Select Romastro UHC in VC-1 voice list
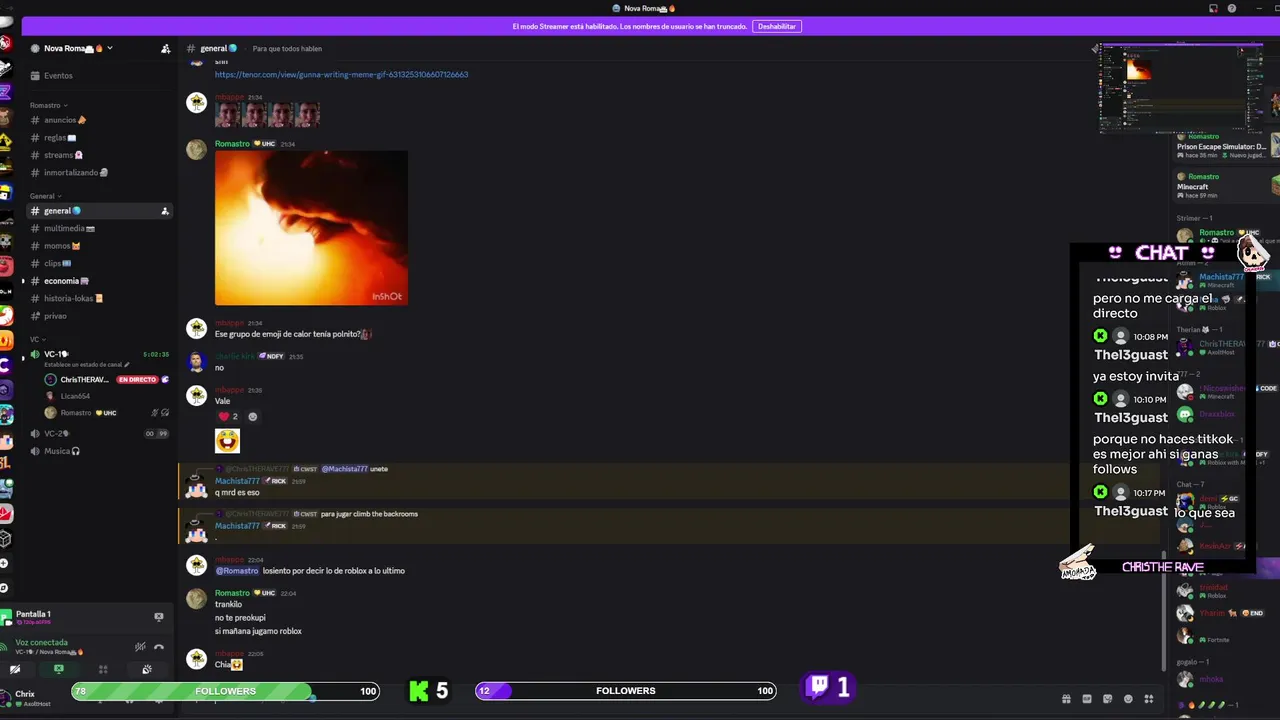This screenshot has width=1280, height=720. click(x=88, y=413)
